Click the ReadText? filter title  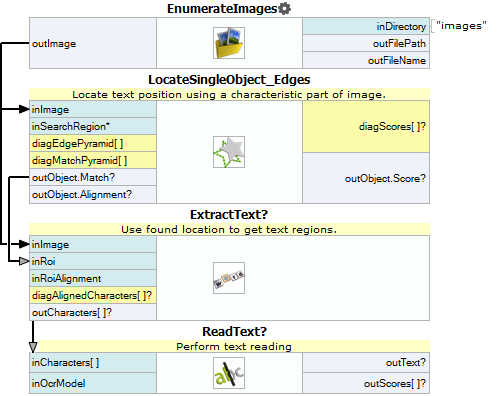[235, 331]
